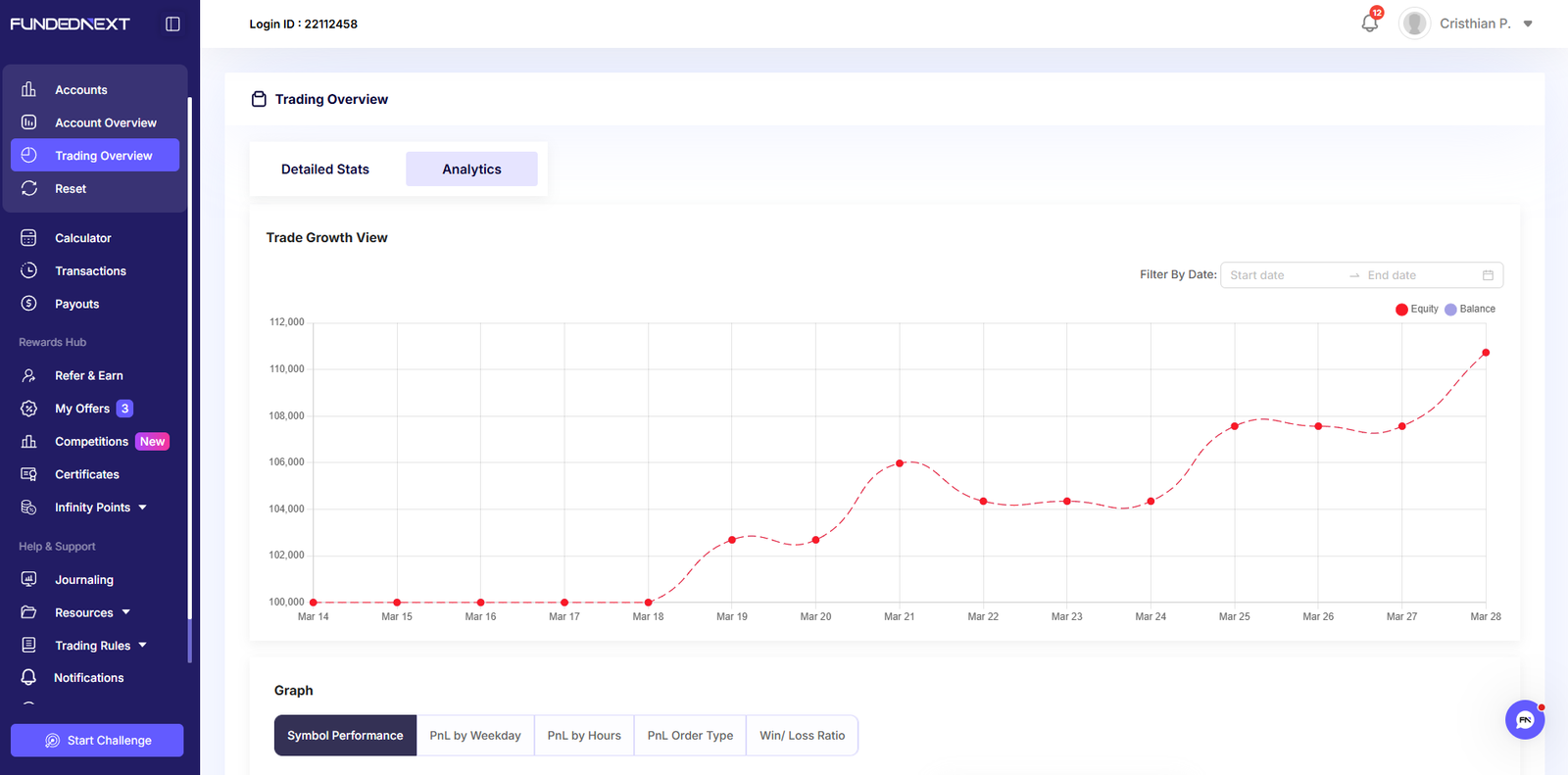
Task: Click the sidebar Notifications bell icon
Action: pyautogui.click(x=28, y=677)
